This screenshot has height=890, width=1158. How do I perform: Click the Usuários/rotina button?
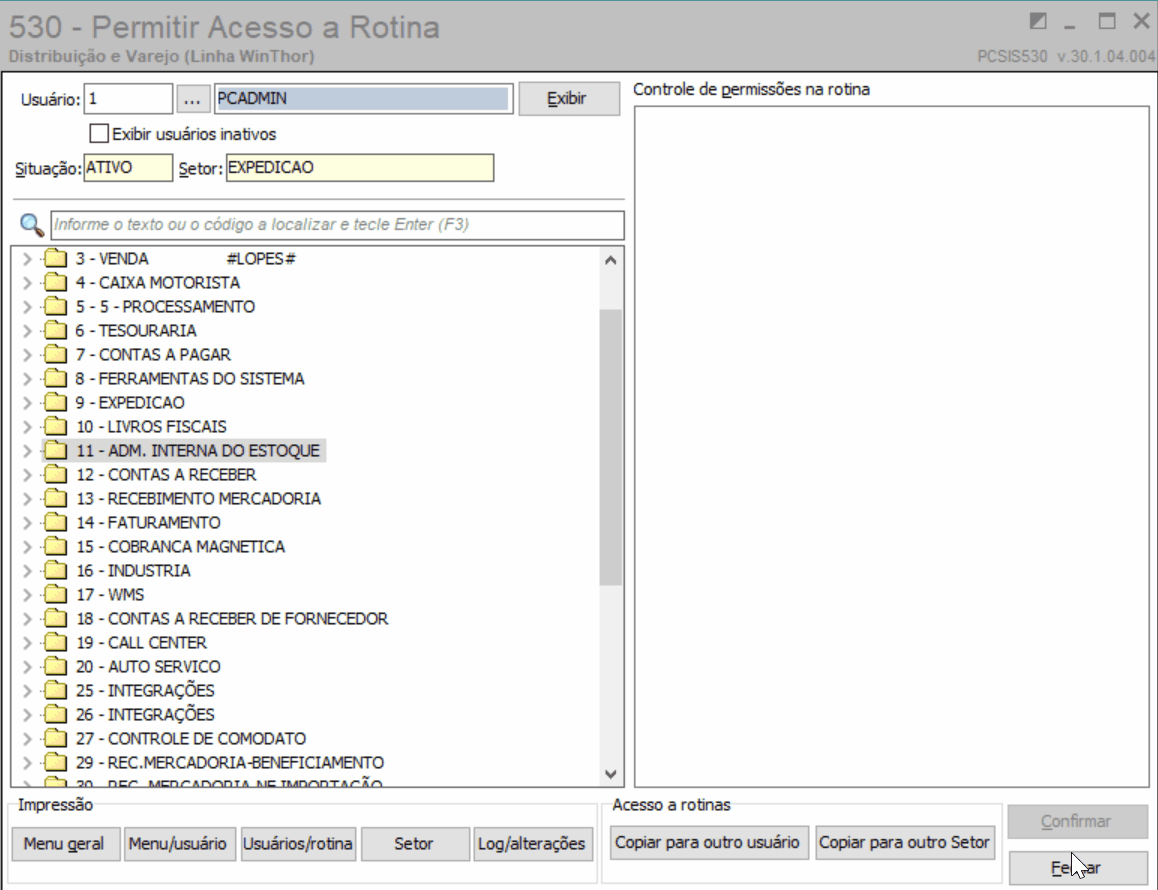click(x=298, y=843)
